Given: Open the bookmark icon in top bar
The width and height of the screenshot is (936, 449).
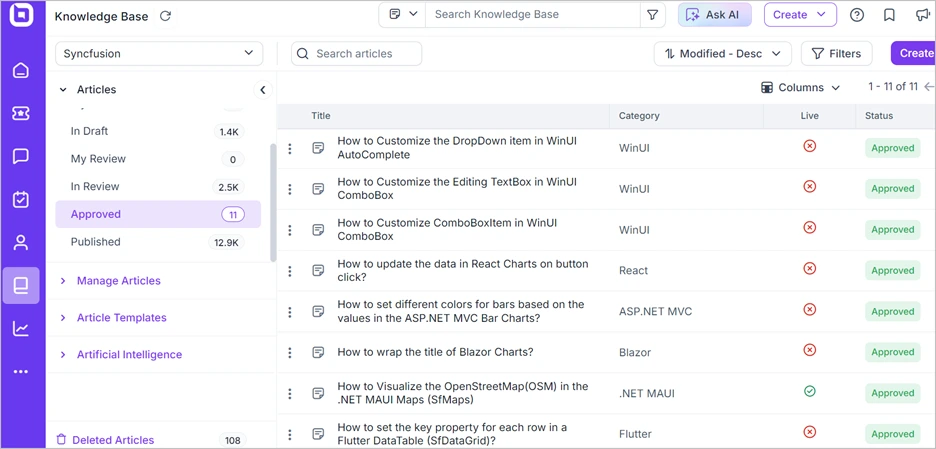Looking at the screenshot, I should pyautogui.click(x=889, y=15).
